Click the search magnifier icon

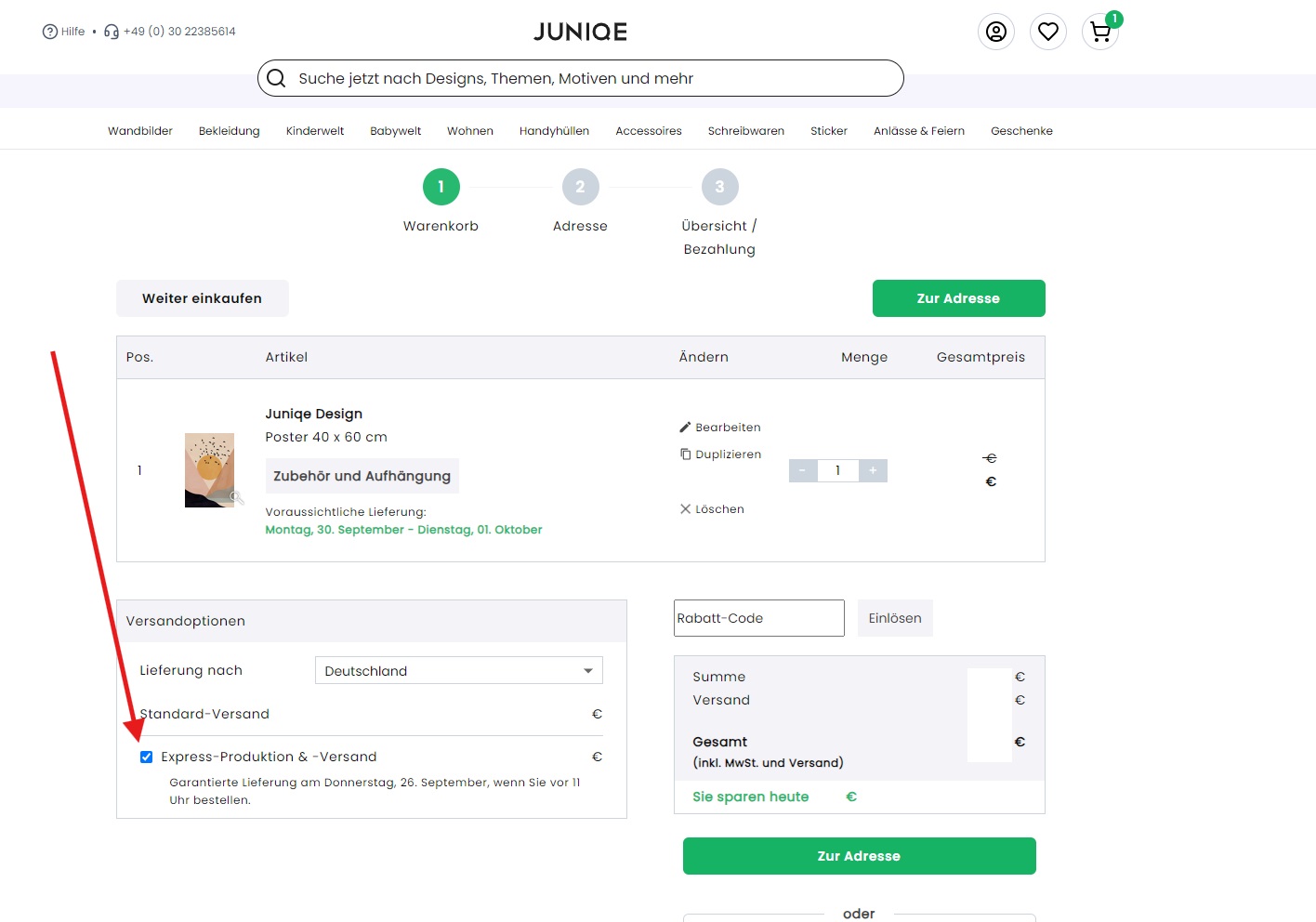(276, 78)
